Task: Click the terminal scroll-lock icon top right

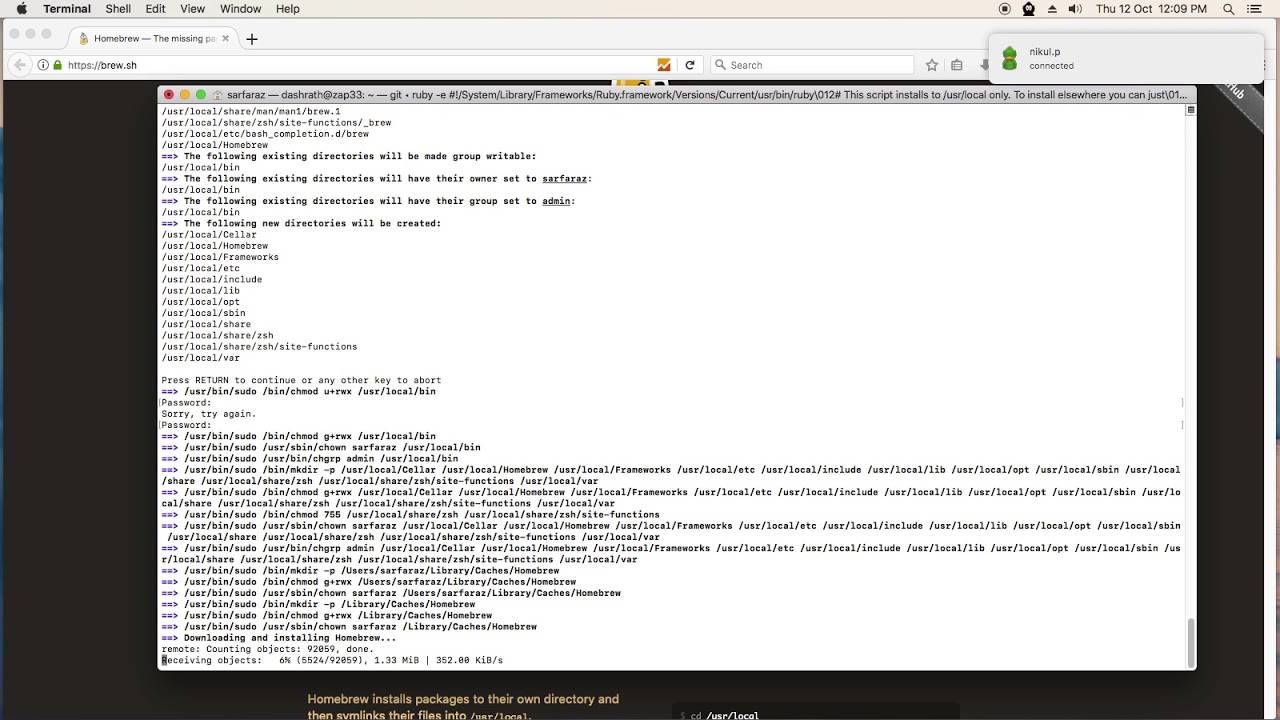Action: tap(1190, 110)
